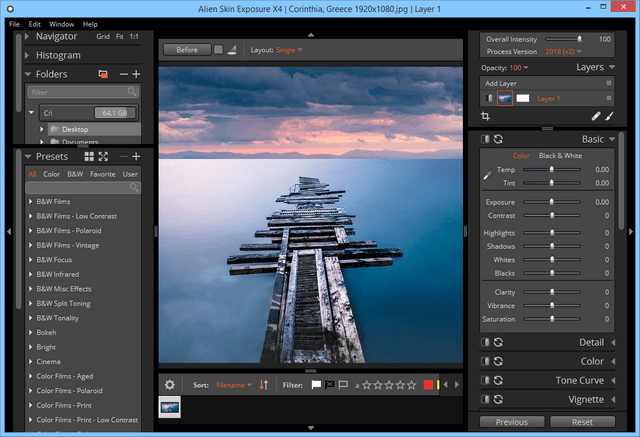Open the Layout Single dropdown
640x437 pixels.
289,49
